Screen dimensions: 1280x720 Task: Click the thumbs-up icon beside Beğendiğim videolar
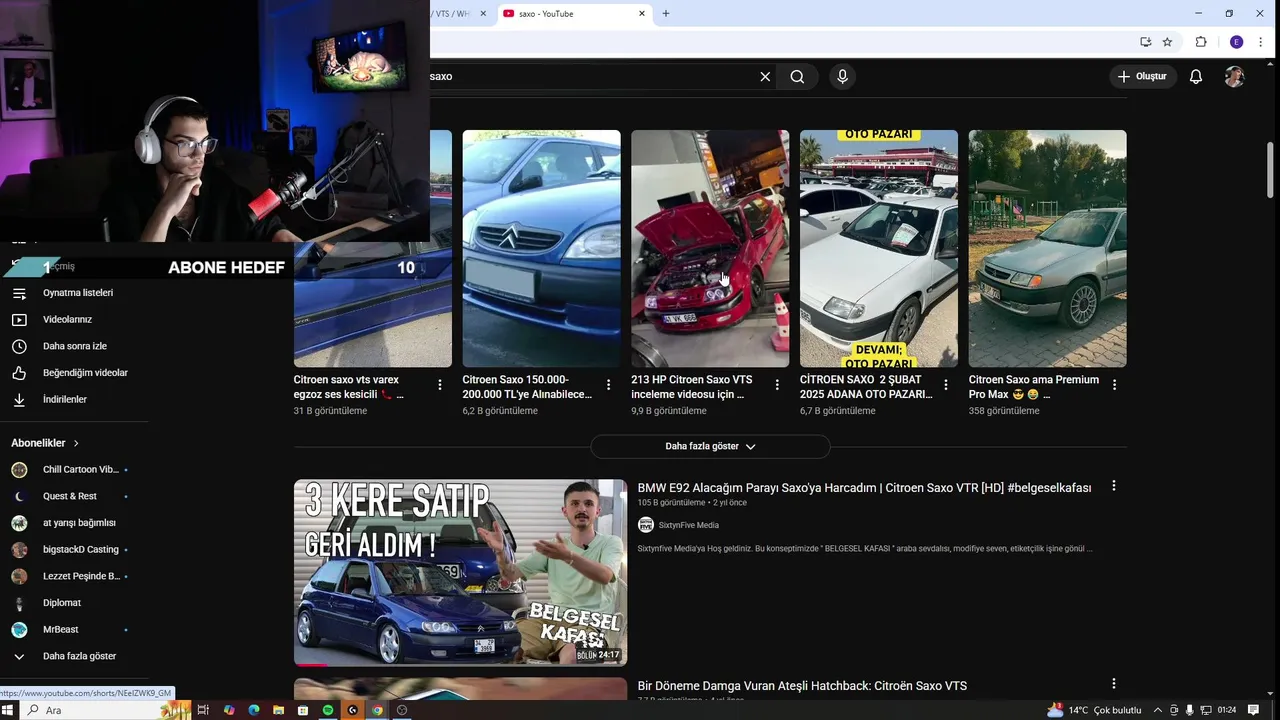pyautogui.click(x=19, y=373)
